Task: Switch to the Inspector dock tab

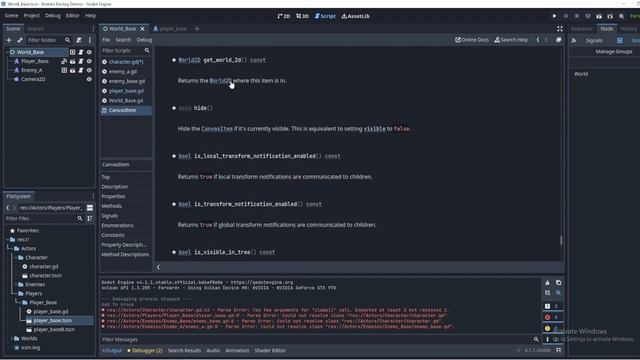Action: (582, 29)
